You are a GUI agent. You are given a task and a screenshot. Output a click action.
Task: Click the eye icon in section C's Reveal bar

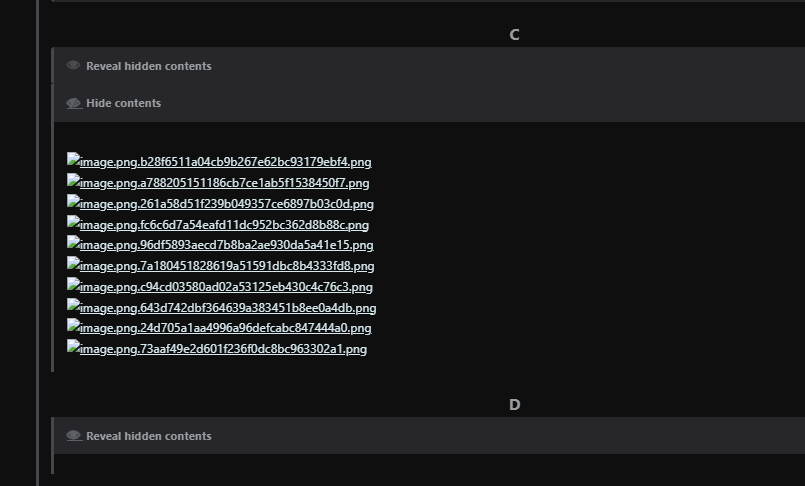pyautogui.click(x=74, y=66)
